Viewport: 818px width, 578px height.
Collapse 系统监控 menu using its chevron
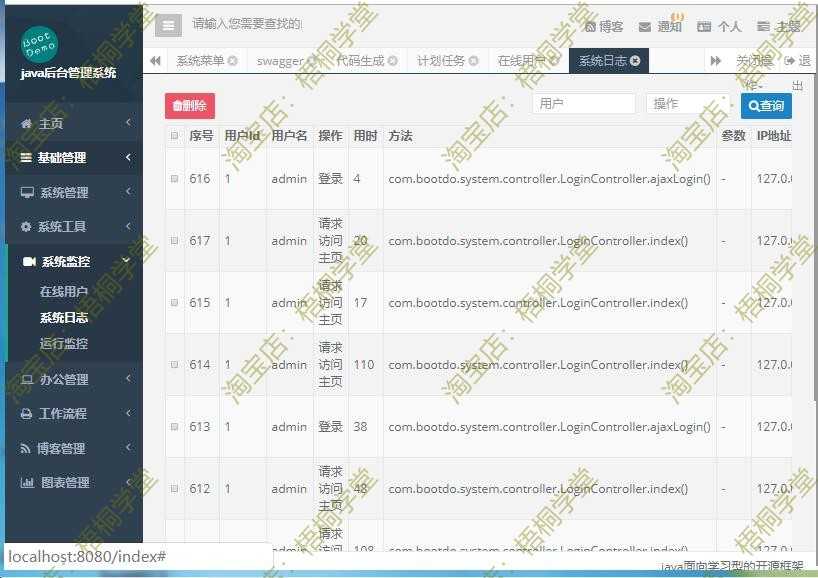pyautogui.click(x=126, y=260)
